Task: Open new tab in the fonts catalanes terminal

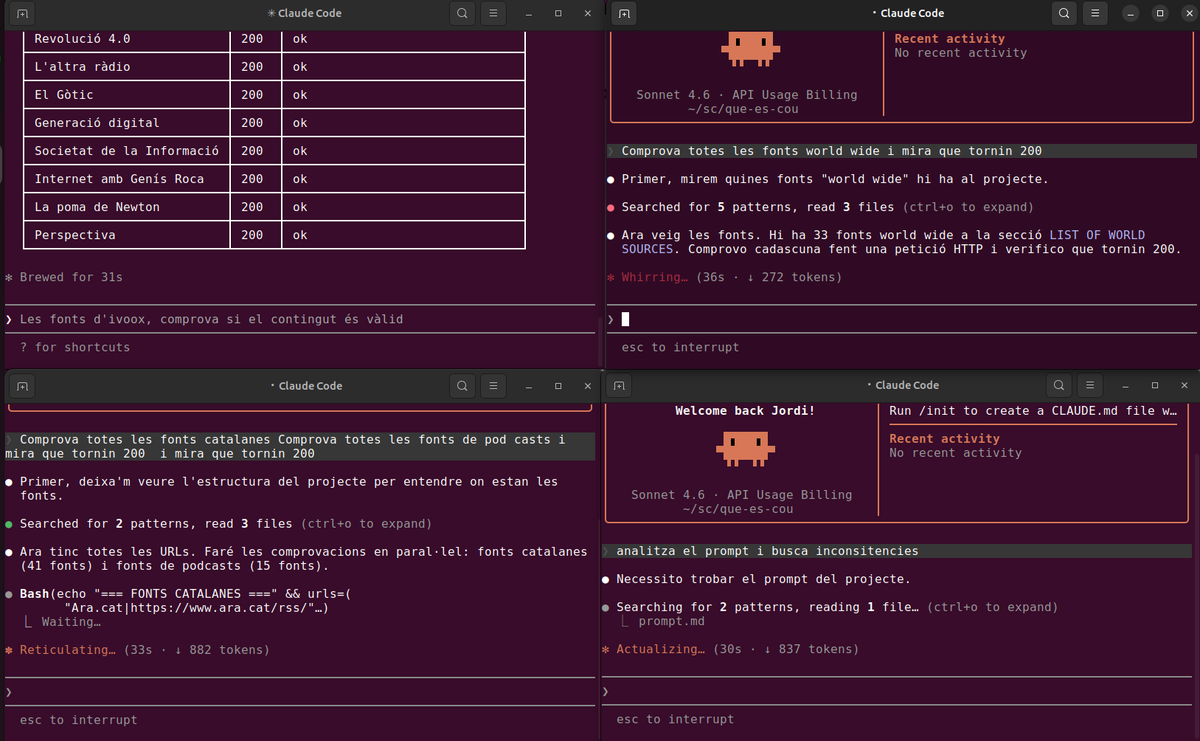Action: coord(22,386)
